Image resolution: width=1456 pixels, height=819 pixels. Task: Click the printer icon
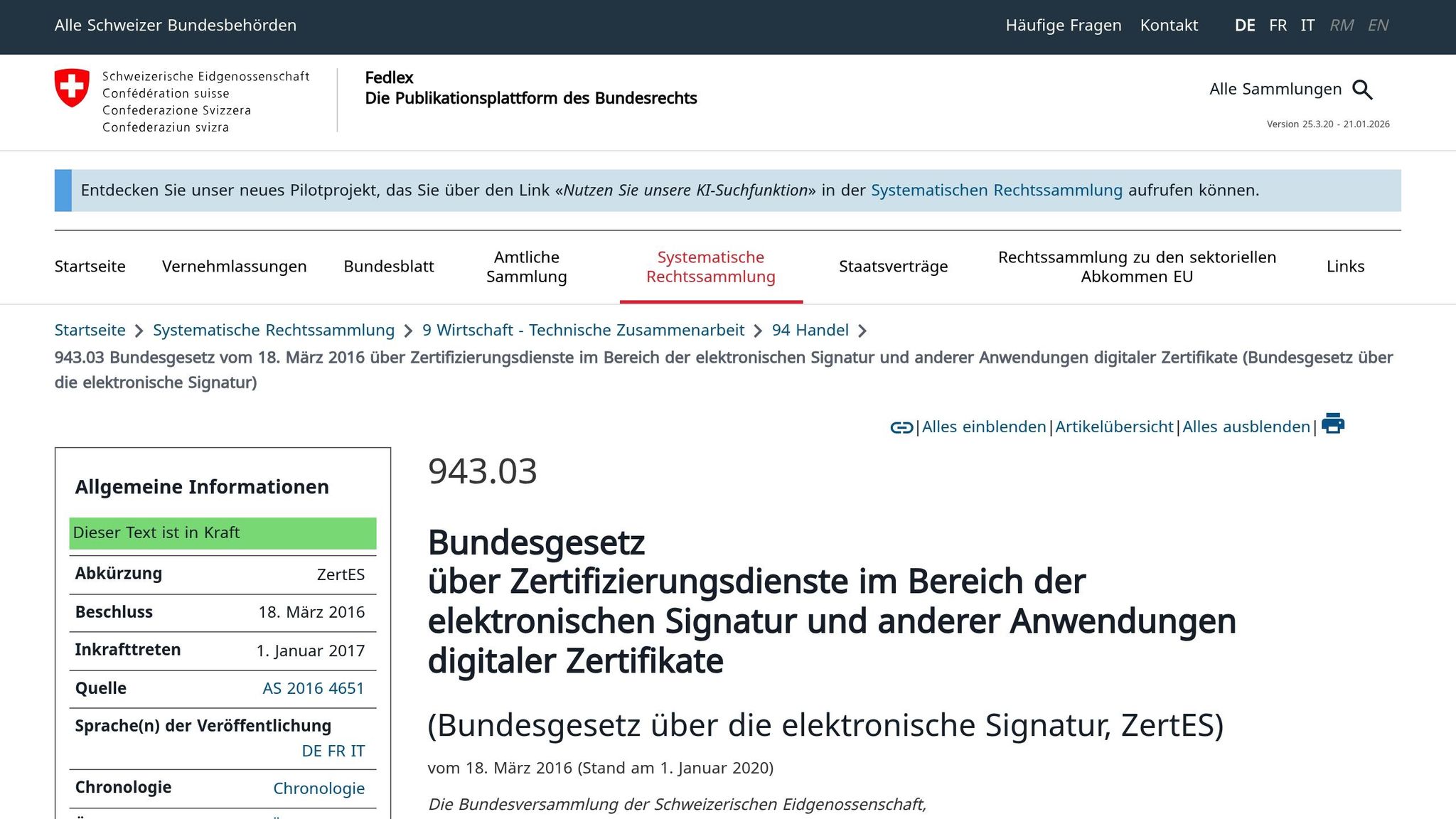coord(1332,424)
